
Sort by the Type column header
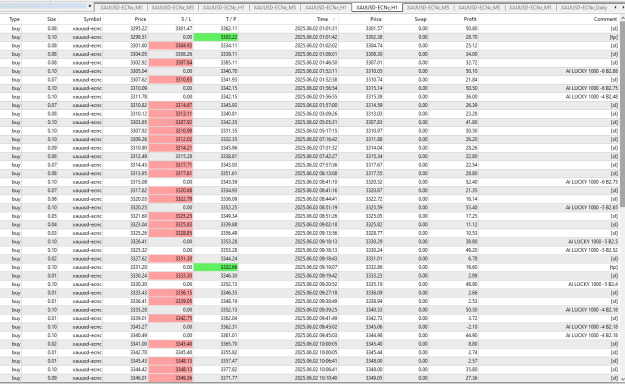point(14,19)
